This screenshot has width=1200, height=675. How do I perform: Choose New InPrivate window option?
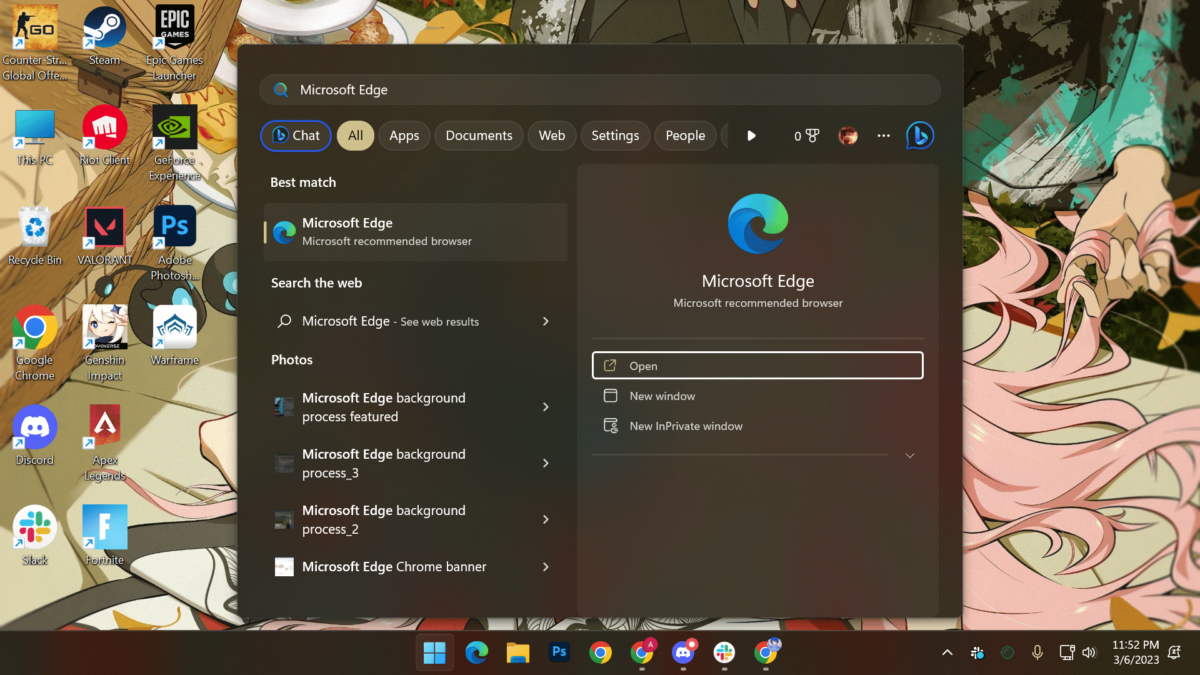[x=685, y=426]
